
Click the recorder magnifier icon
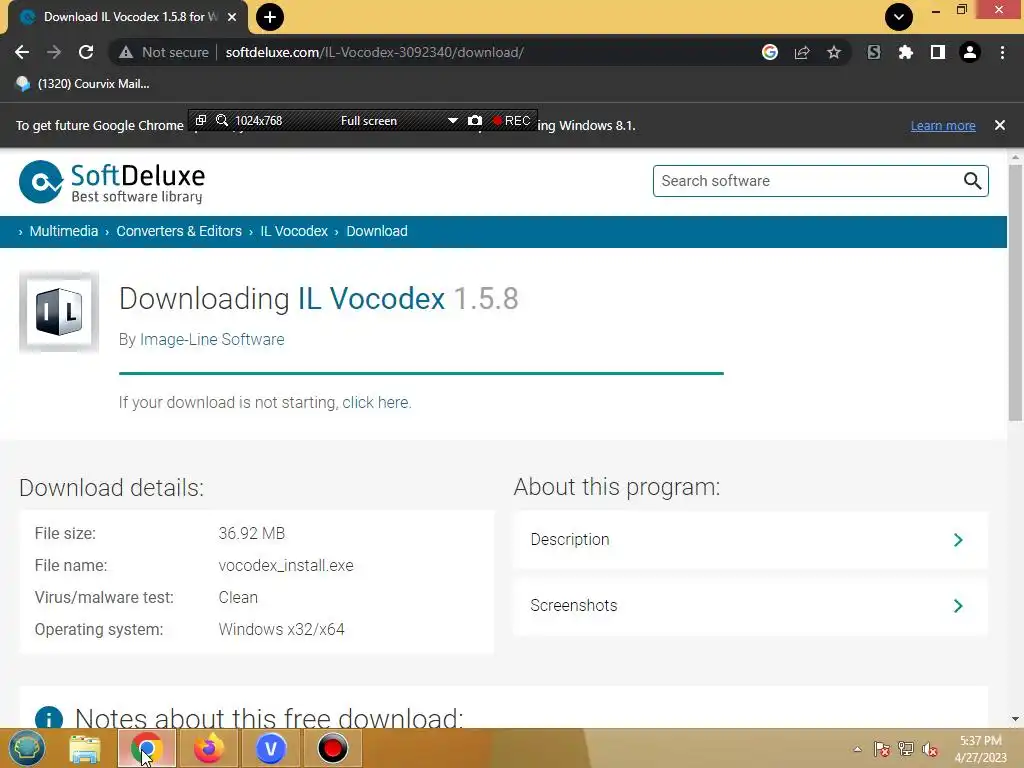point(222,120)
